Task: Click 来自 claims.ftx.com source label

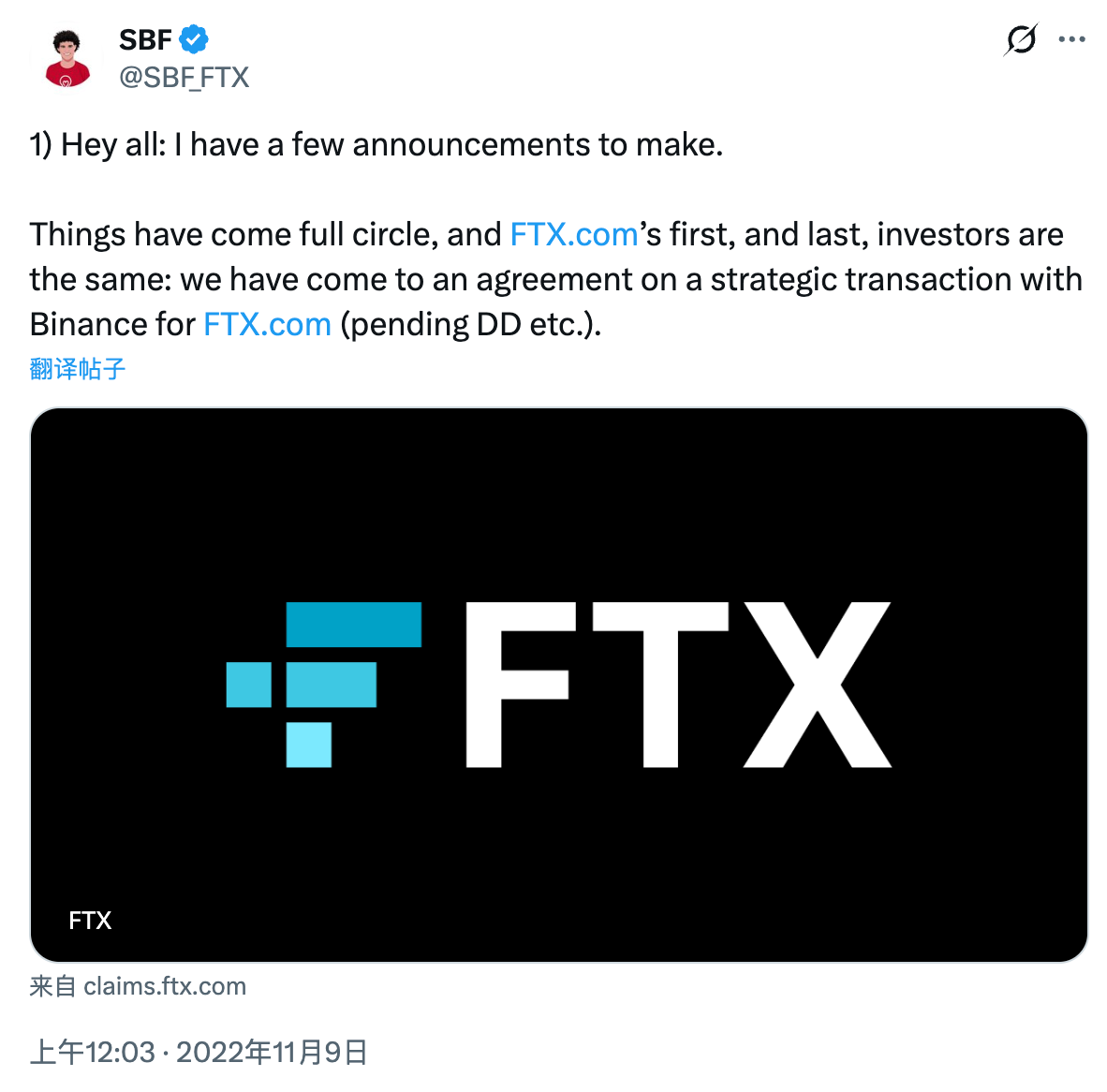Action: pyautogui.click(x=137, y=985)
